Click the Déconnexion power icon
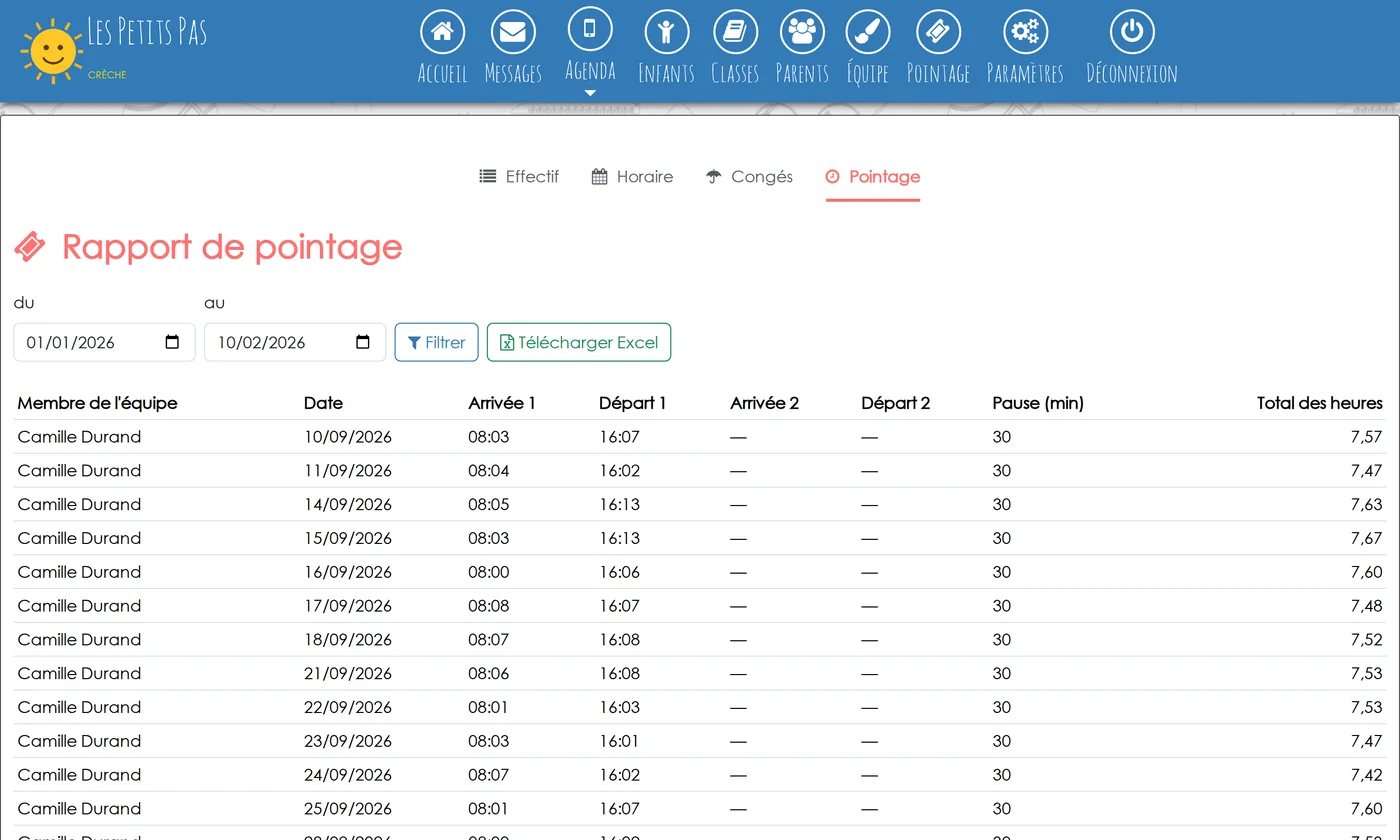Viewport: 1400px width, 840px height. (1132, 32)
